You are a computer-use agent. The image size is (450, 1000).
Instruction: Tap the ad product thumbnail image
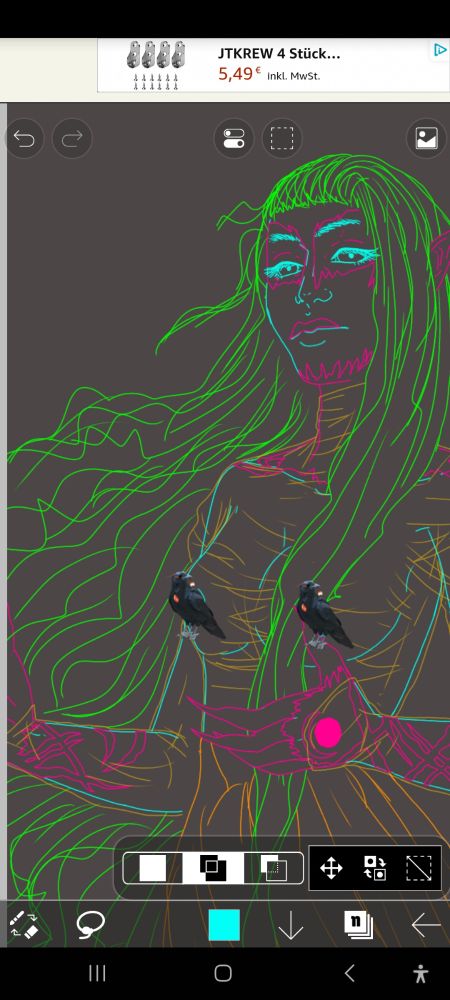tap(156, 65)
